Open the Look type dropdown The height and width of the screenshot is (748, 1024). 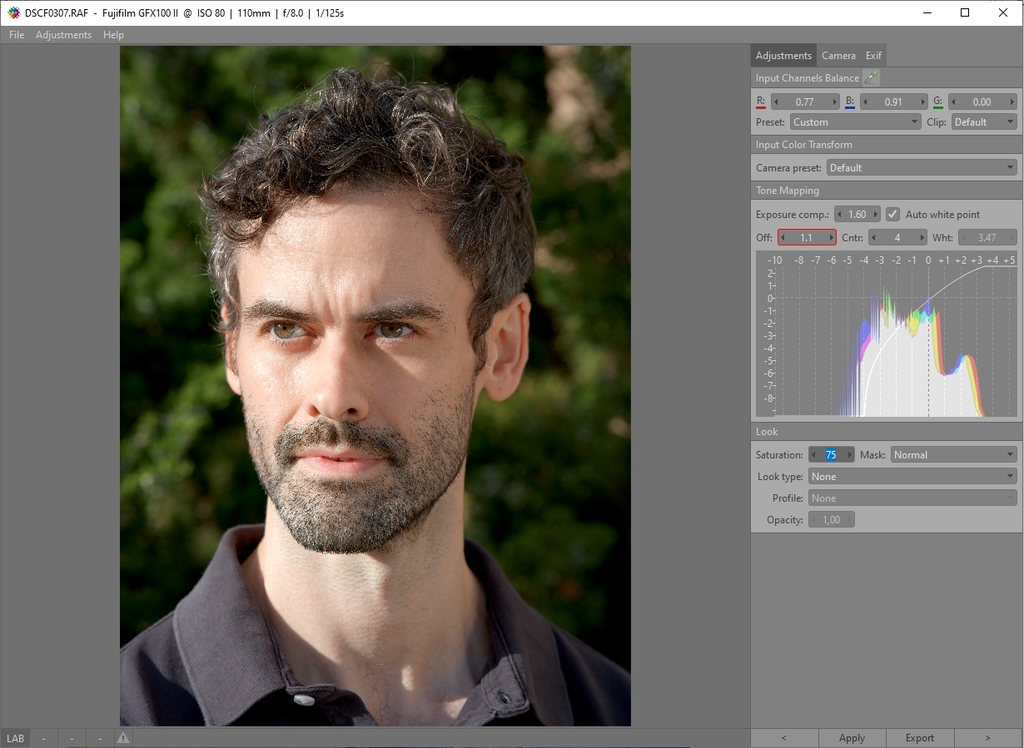coord(913,477)
